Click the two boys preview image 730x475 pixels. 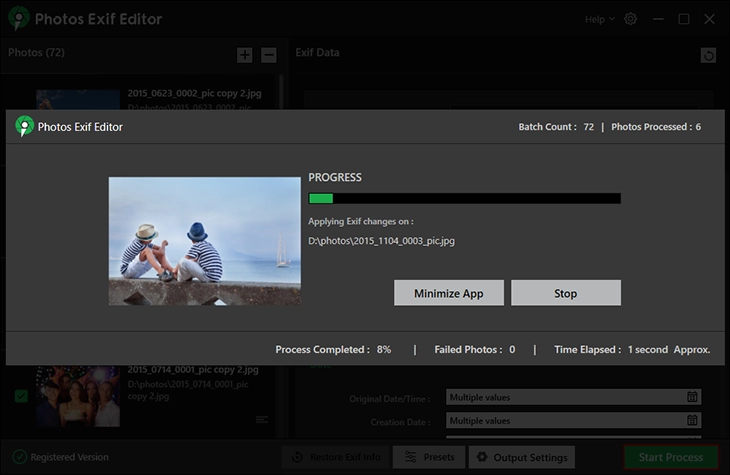pyautogui.click(x=204, y=241)
